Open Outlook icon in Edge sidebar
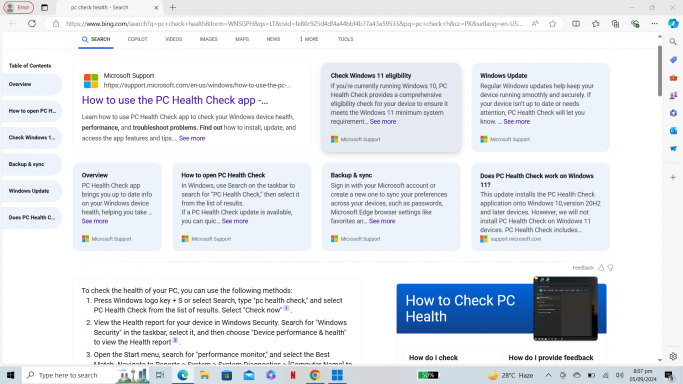 coord(673,131)
